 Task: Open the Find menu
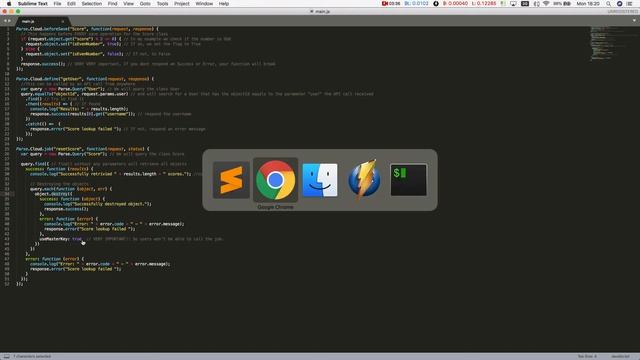point(112,4)
